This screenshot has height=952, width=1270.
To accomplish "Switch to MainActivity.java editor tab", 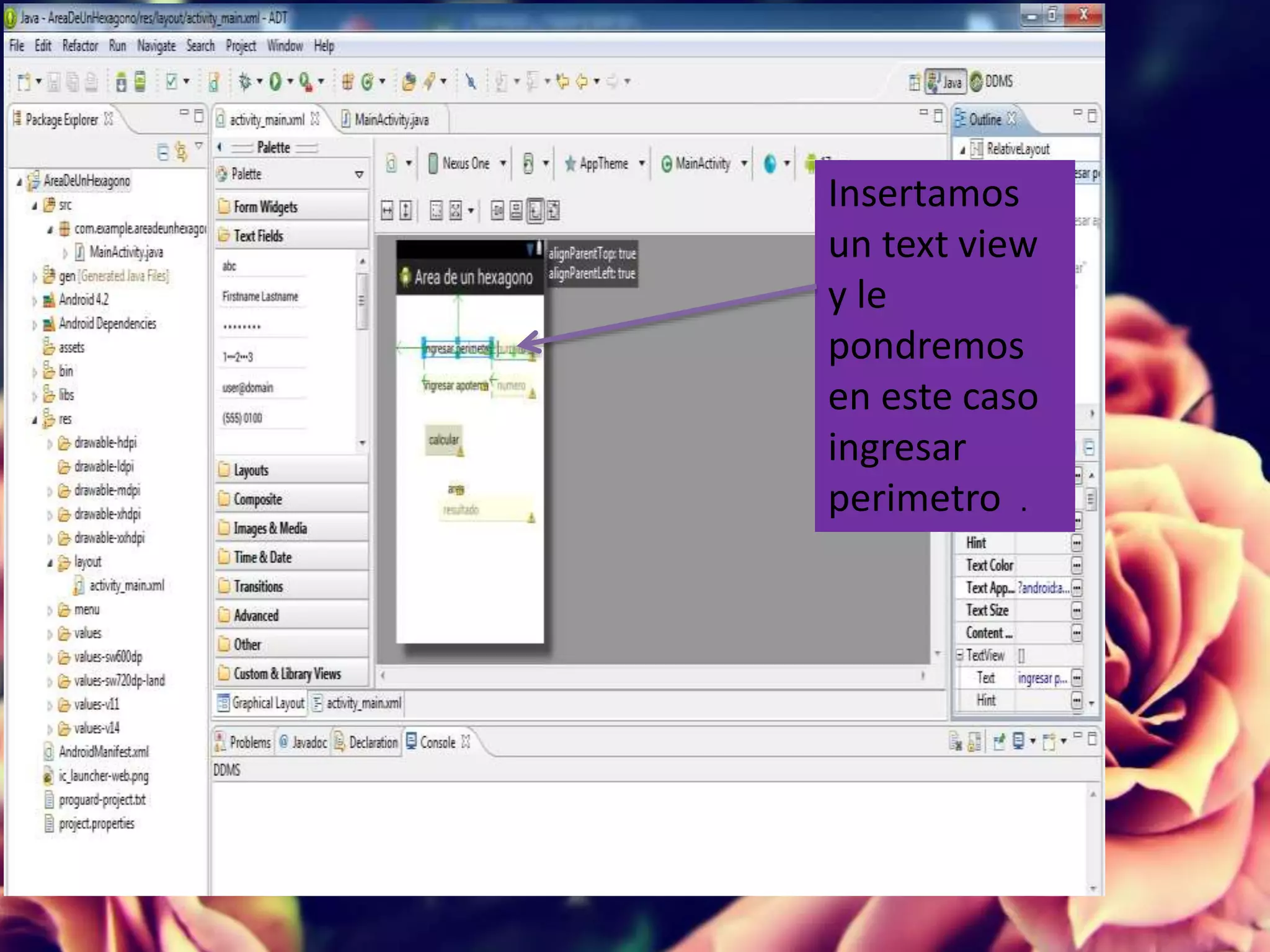I will (391, 120).
